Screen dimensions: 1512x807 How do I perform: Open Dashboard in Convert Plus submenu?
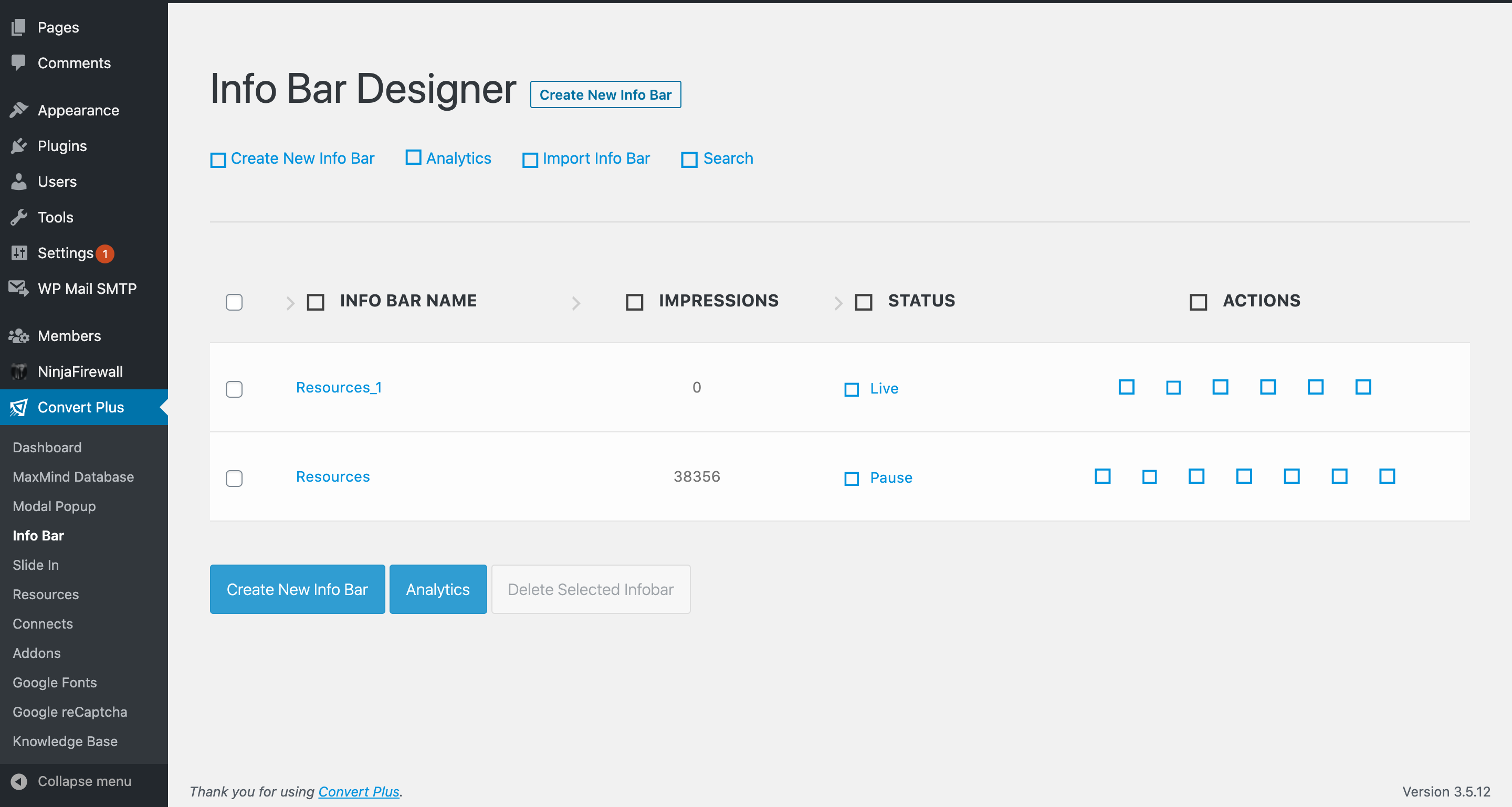coord(47,448)
